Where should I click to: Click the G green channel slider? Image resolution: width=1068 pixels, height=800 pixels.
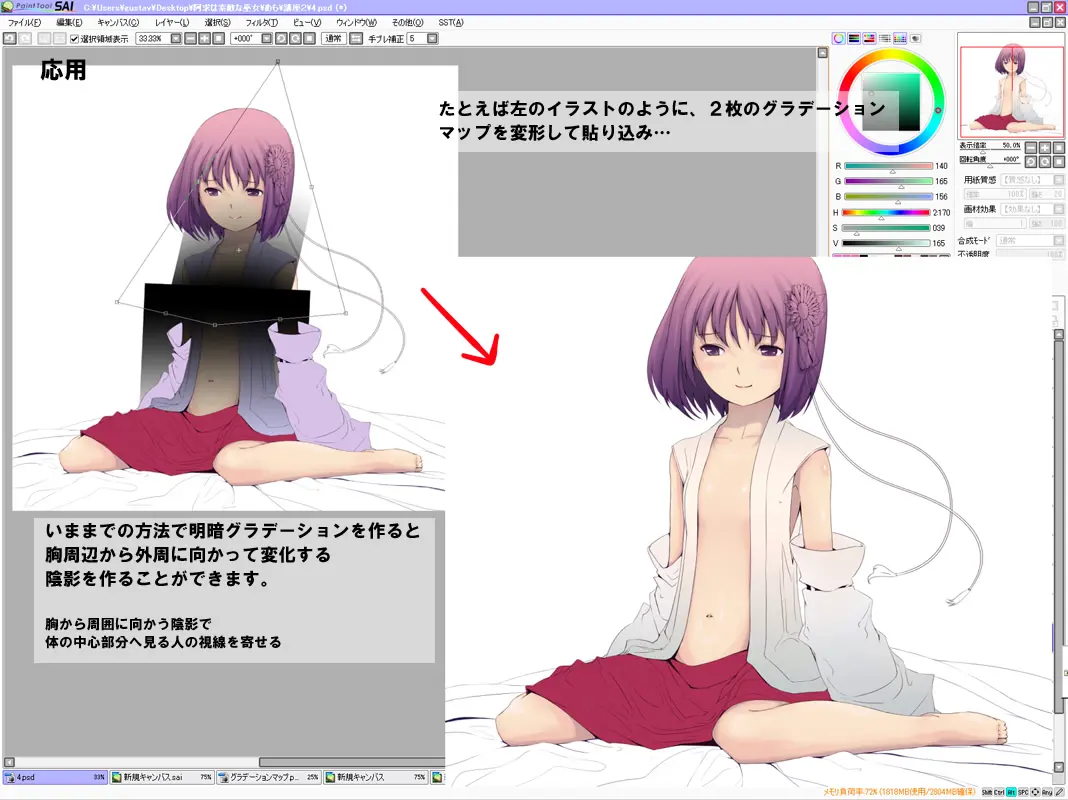(x=888, y=181)
